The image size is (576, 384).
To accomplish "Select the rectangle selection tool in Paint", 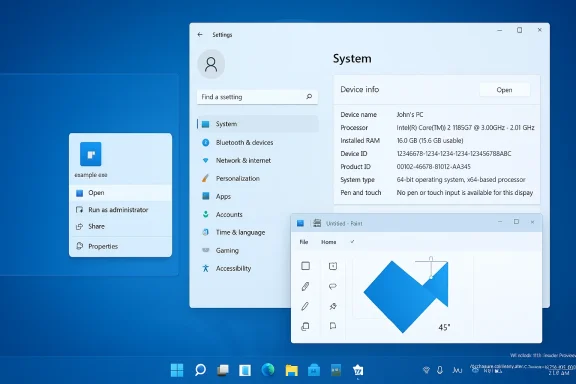I will point(305,266).
